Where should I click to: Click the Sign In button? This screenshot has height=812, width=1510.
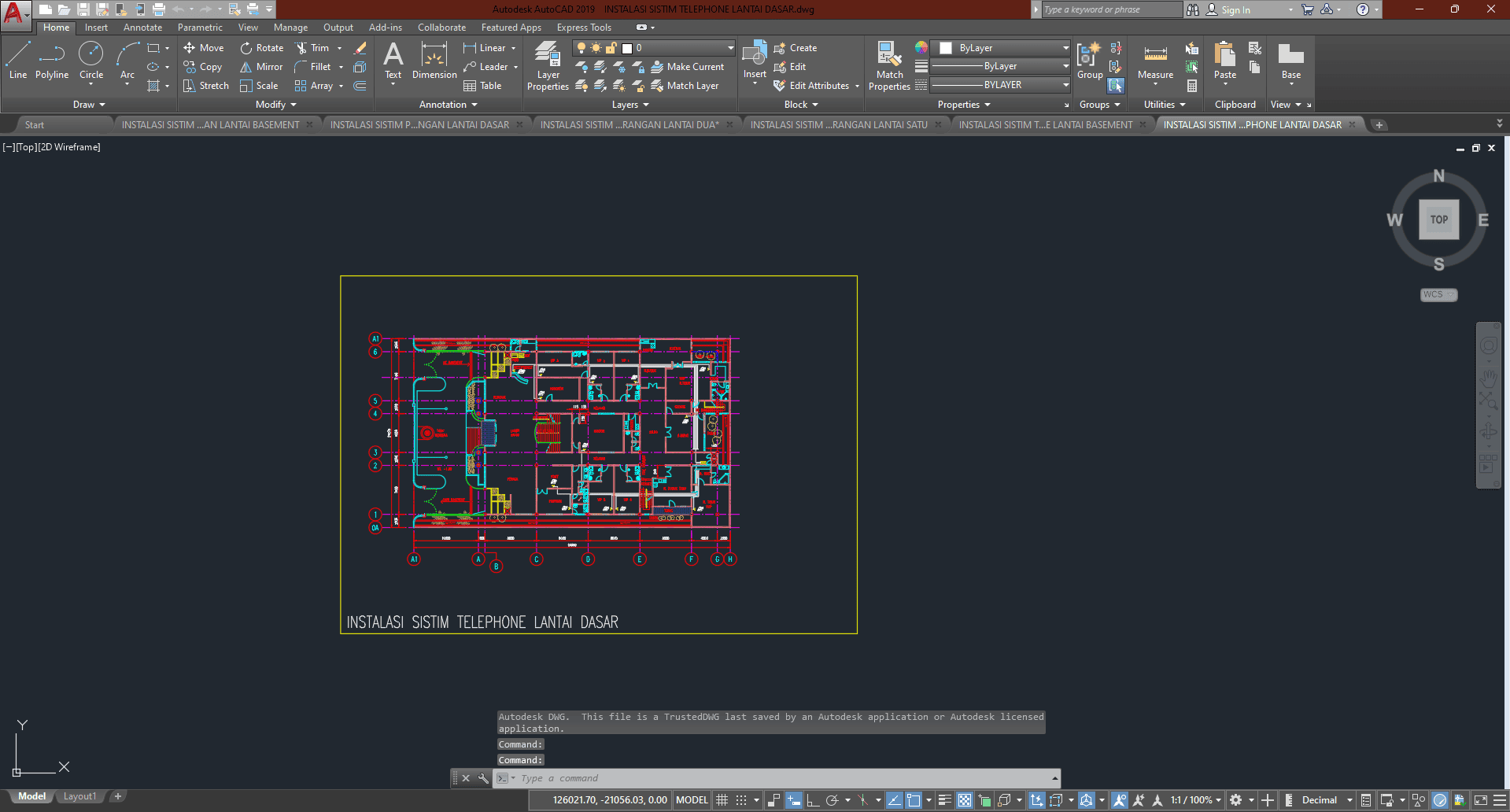[1235, 10]
